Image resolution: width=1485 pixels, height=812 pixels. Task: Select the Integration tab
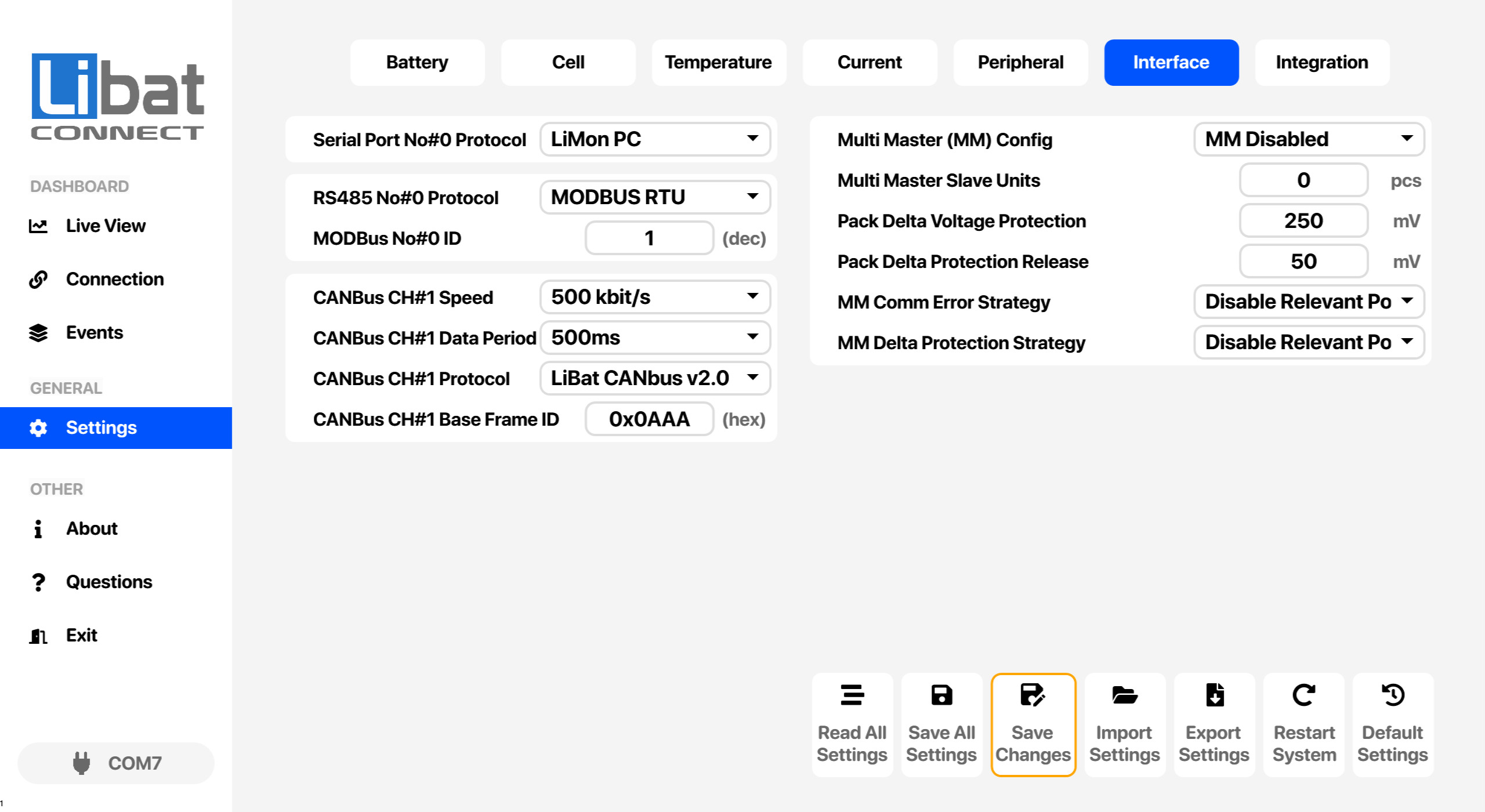point(1322,63)
